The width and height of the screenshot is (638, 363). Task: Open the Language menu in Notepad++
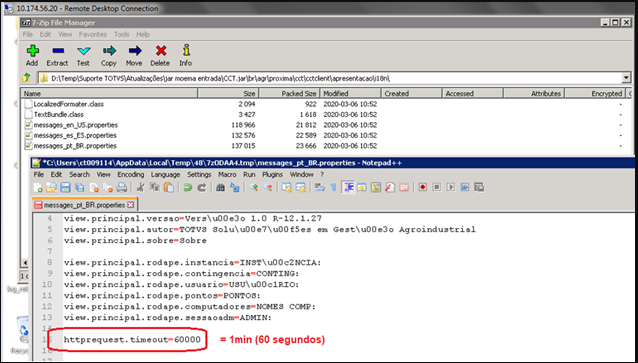[x=165, y=175]
